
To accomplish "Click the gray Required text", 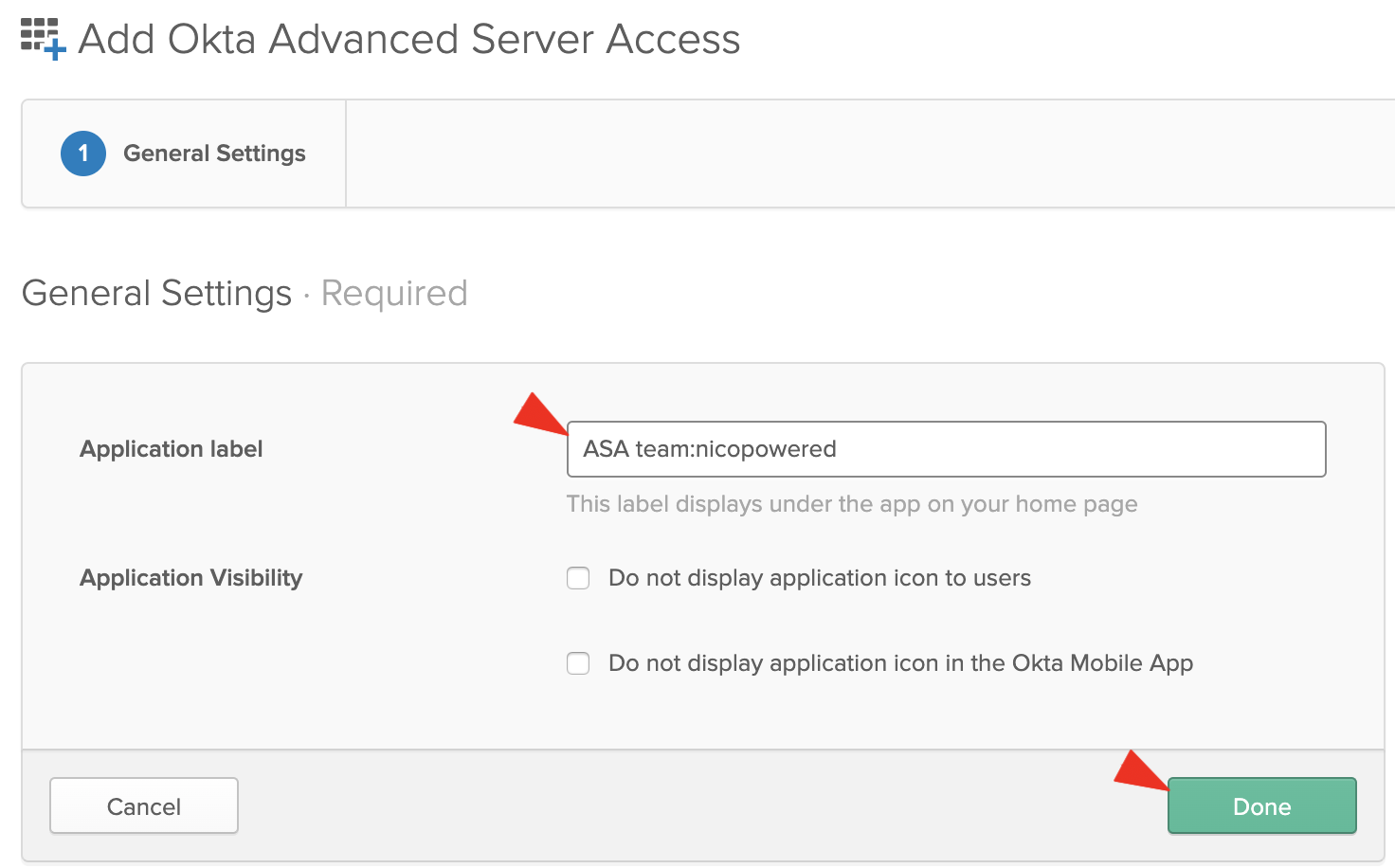I will tap(394, 294).
